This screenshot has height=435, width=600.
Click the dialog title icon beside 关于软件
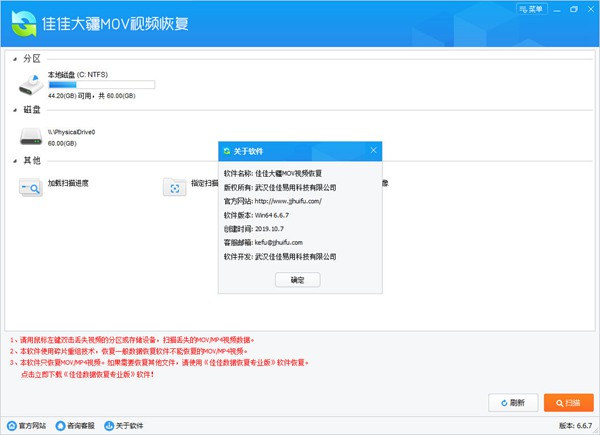click(227, 151)
